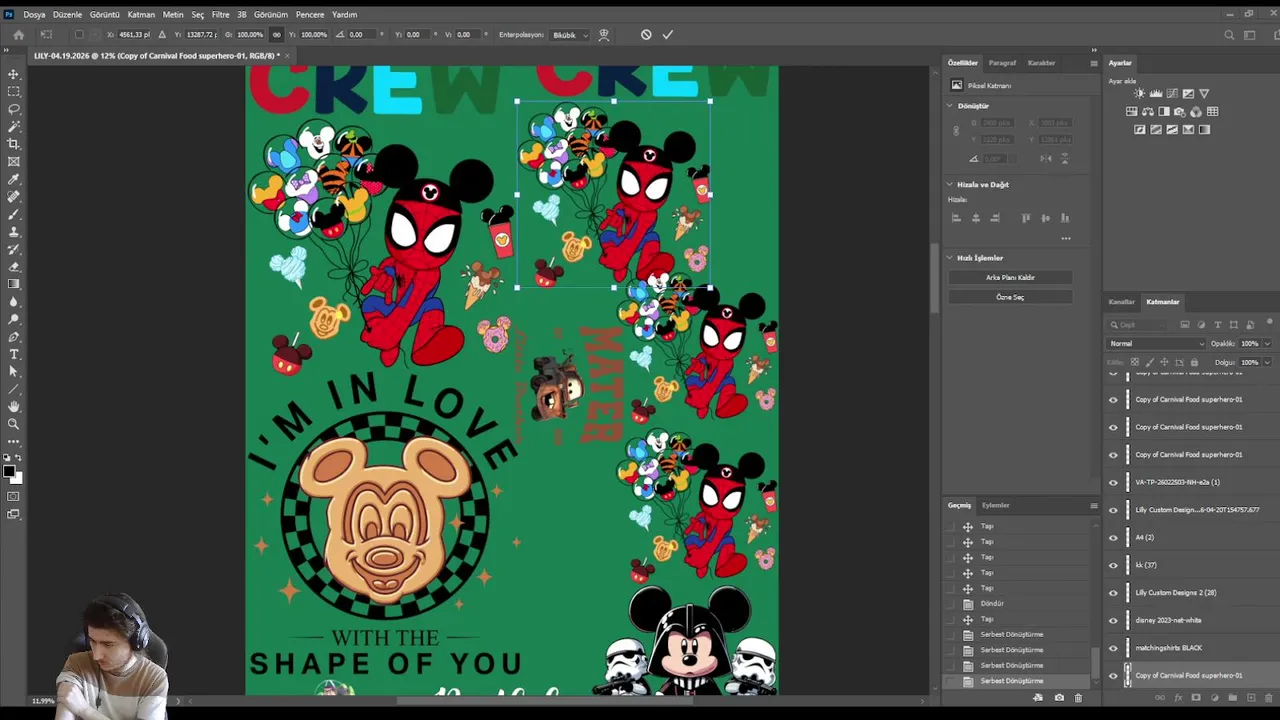Hide the VA-TP-26022503-NIH-a2a (1) layer
This screenshot has width=1280, height=720.
pos(1113,482)
